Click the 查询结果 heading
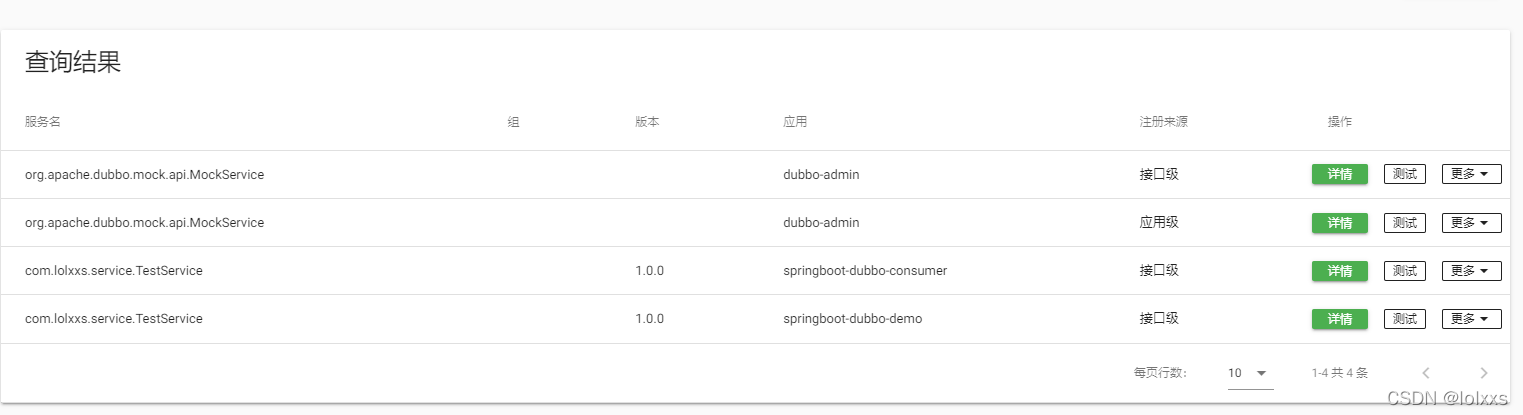1523x415 pixels. click(x=73, y=63)
